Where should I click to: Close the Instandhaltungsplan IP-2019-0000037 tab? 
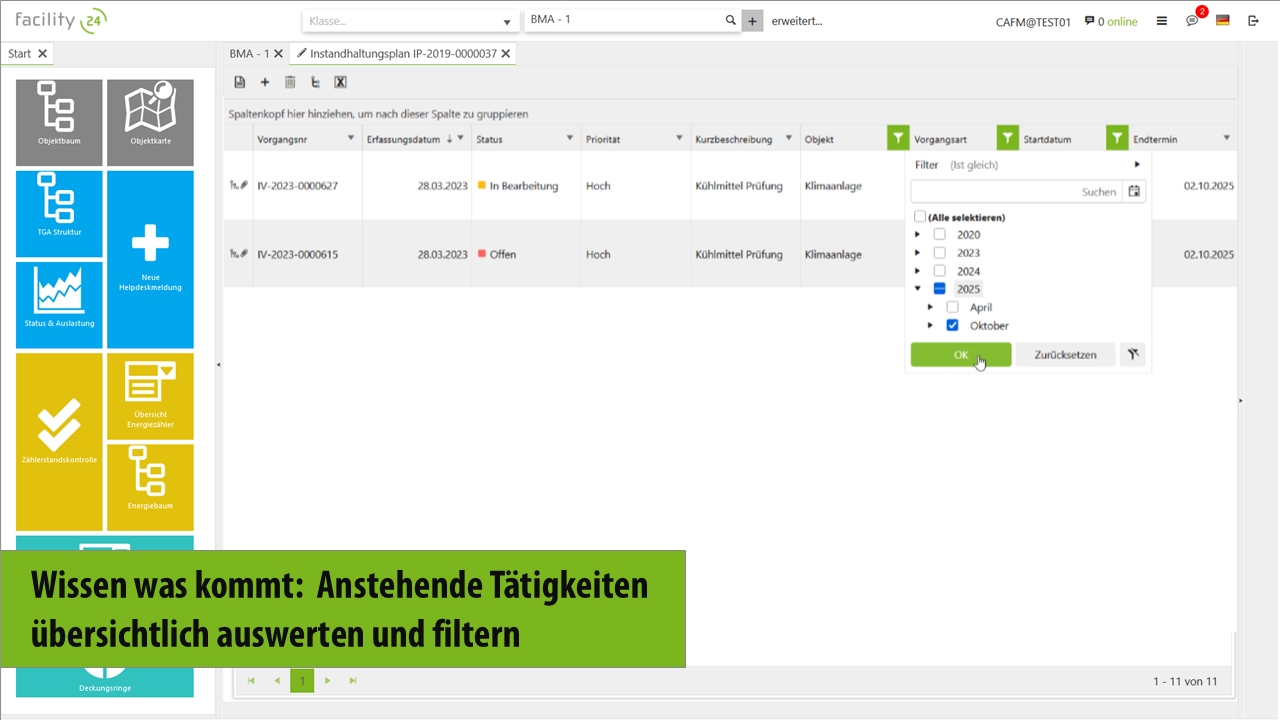point(506,54)
